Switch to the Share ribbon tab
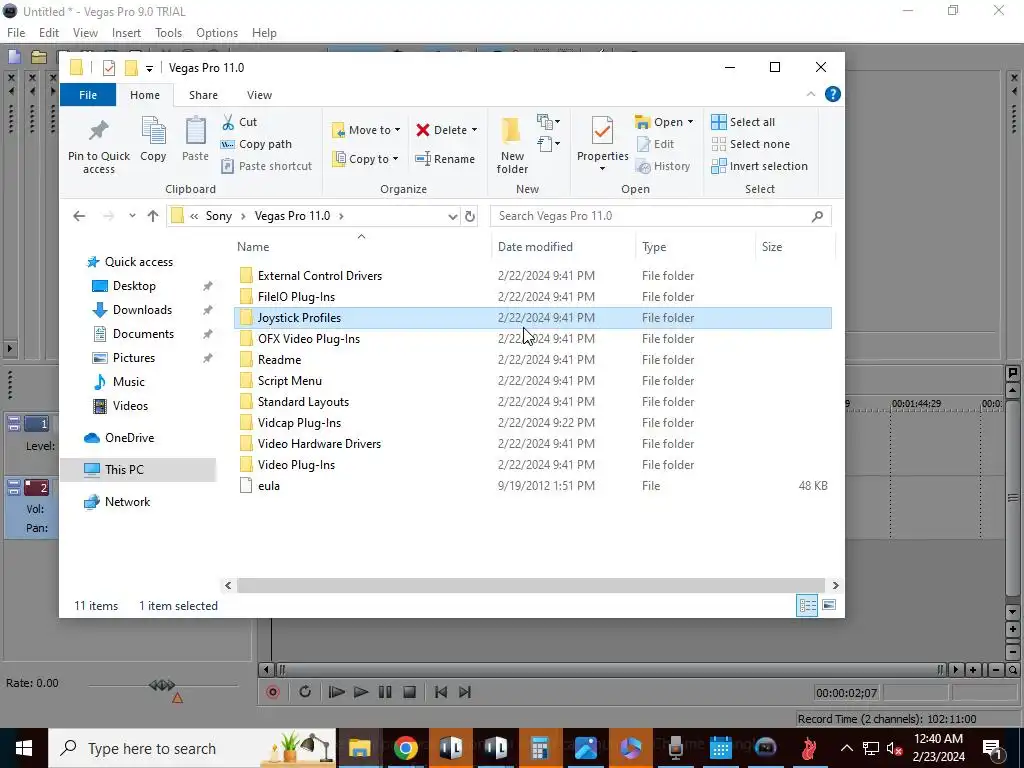 click(x=203, y=95)
